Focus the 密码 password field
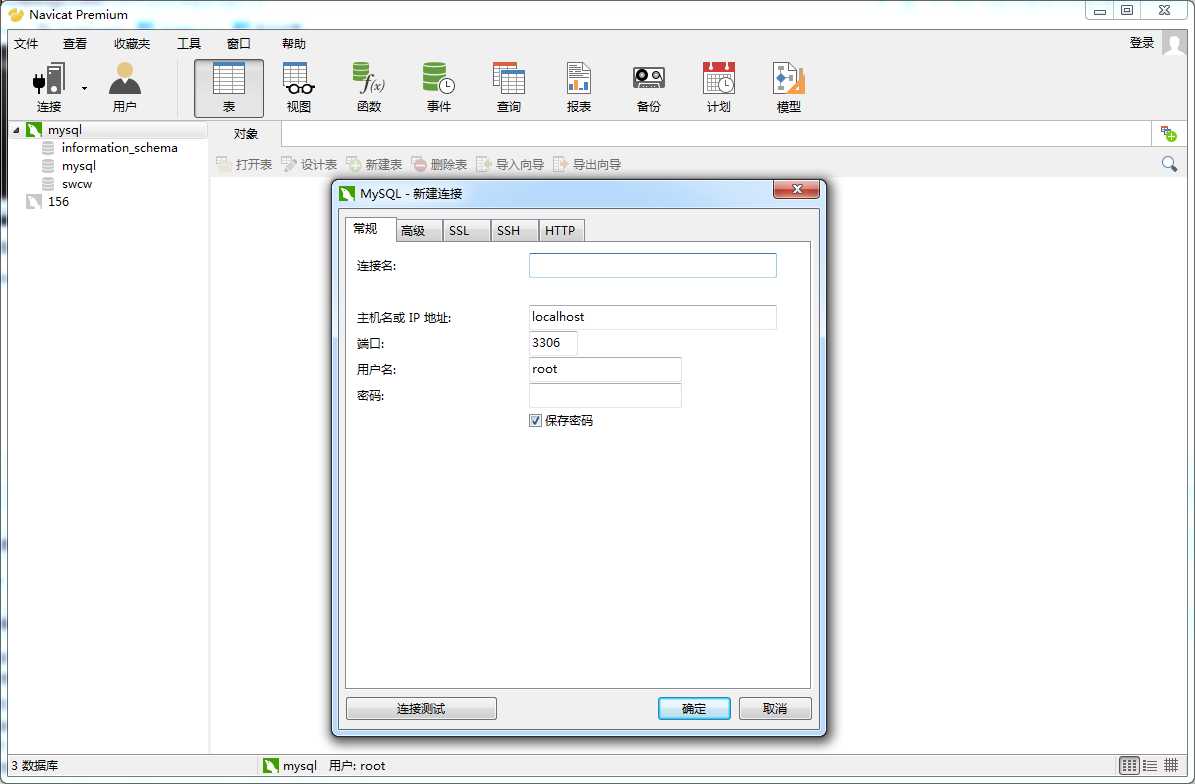Image resolution: width=1195 pixels, height=784 pixels. coord(605,395)
